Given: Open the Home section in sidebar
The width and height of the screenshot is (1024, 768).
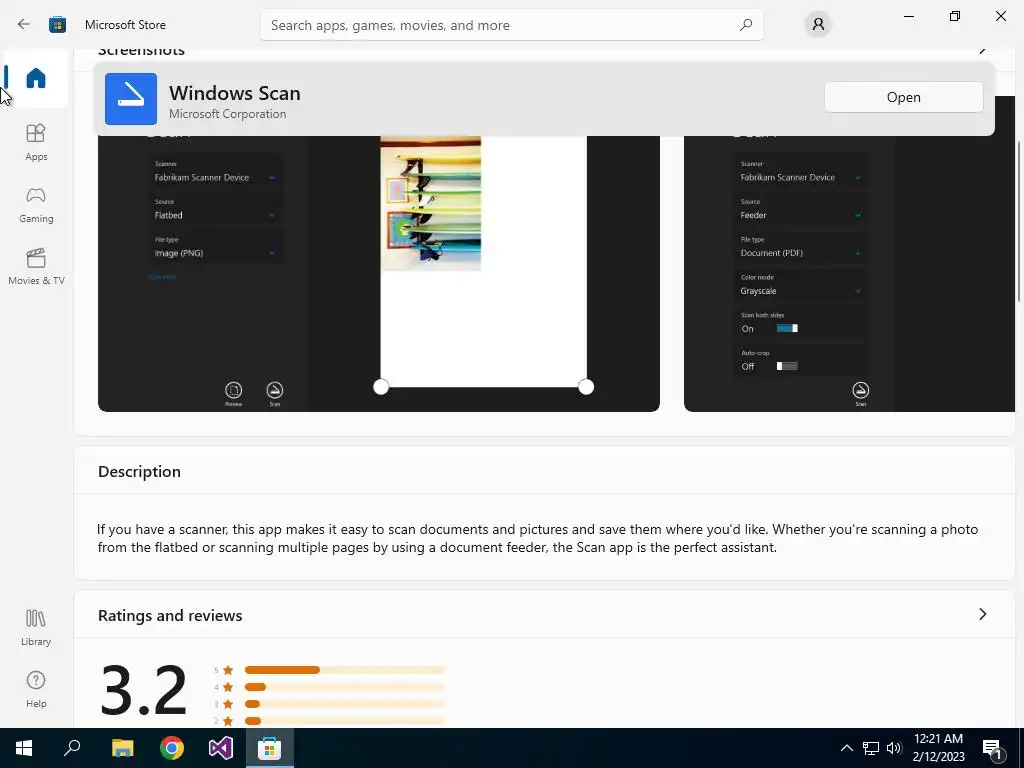Looking at the screenshot, I should (x=36, y=78).
